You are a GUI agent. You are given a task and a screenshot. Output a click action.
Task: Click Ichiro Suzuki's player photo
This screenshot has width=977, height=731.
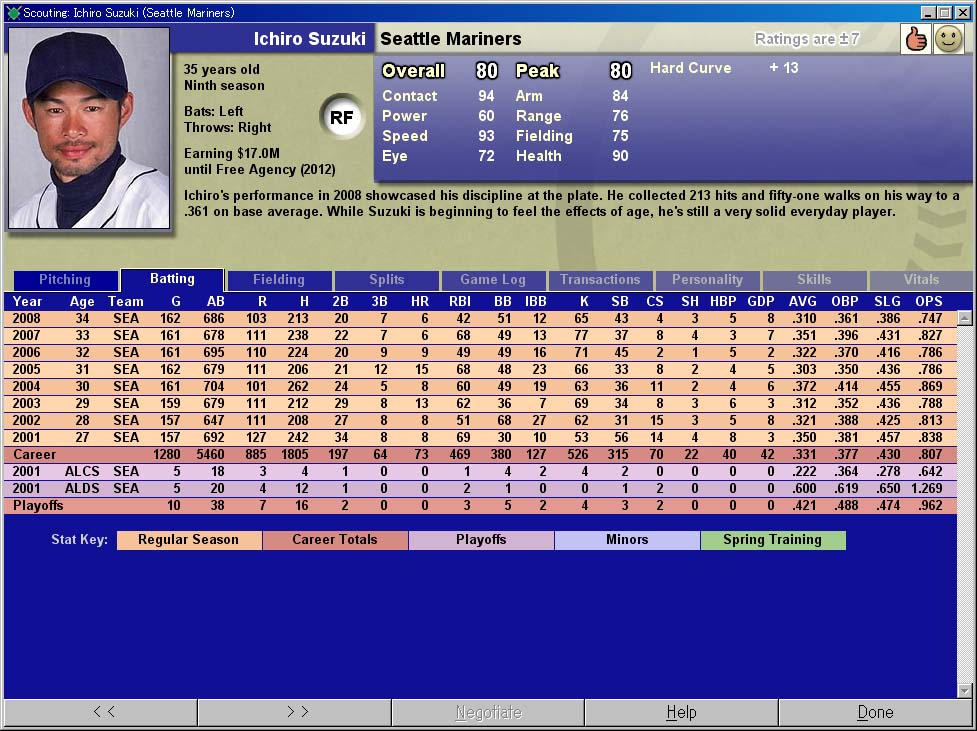[88, 128]
